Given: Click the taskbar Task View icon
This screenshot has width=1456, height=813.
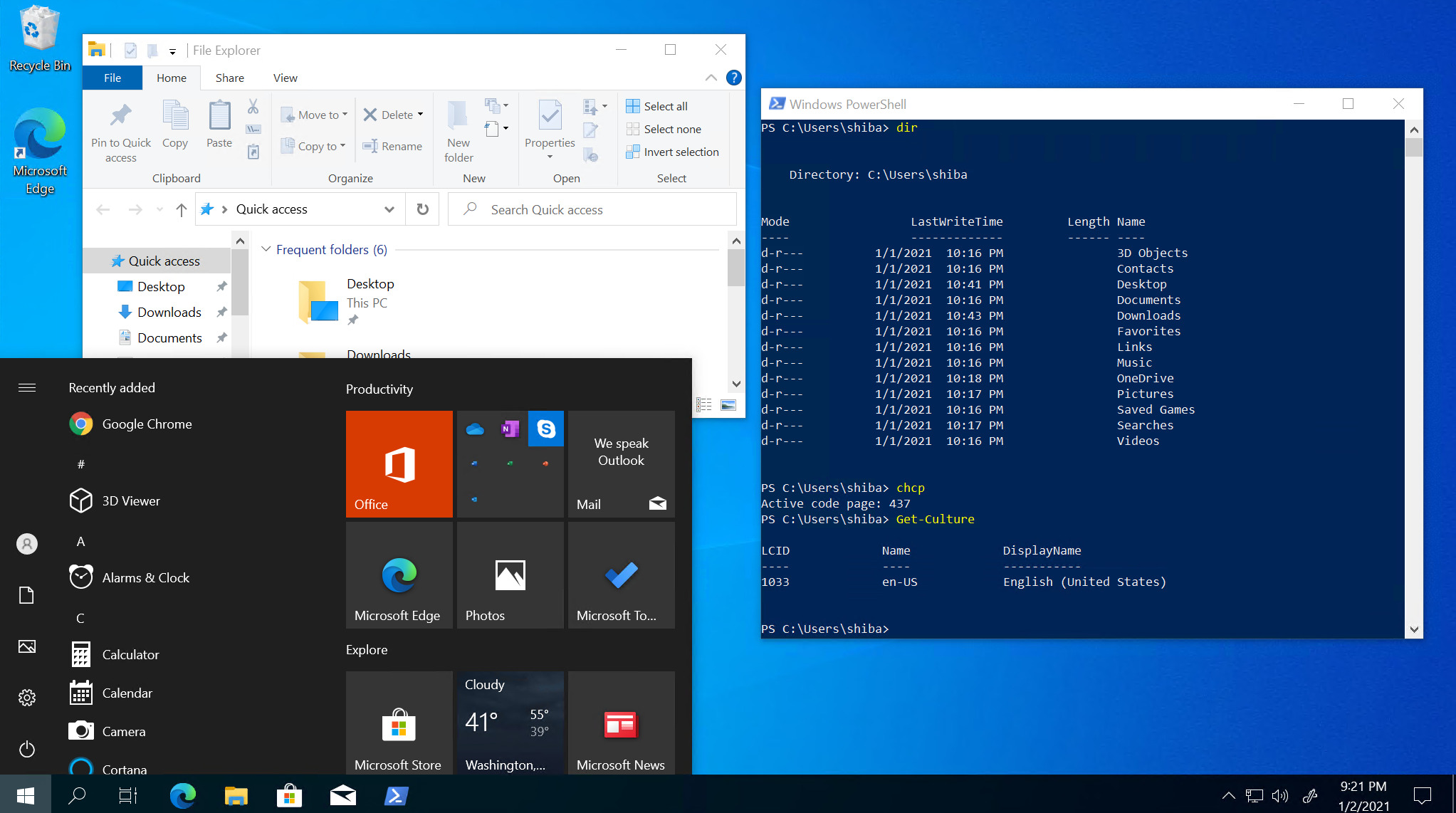Looking at the screenshot, I should tap(128, 795).
